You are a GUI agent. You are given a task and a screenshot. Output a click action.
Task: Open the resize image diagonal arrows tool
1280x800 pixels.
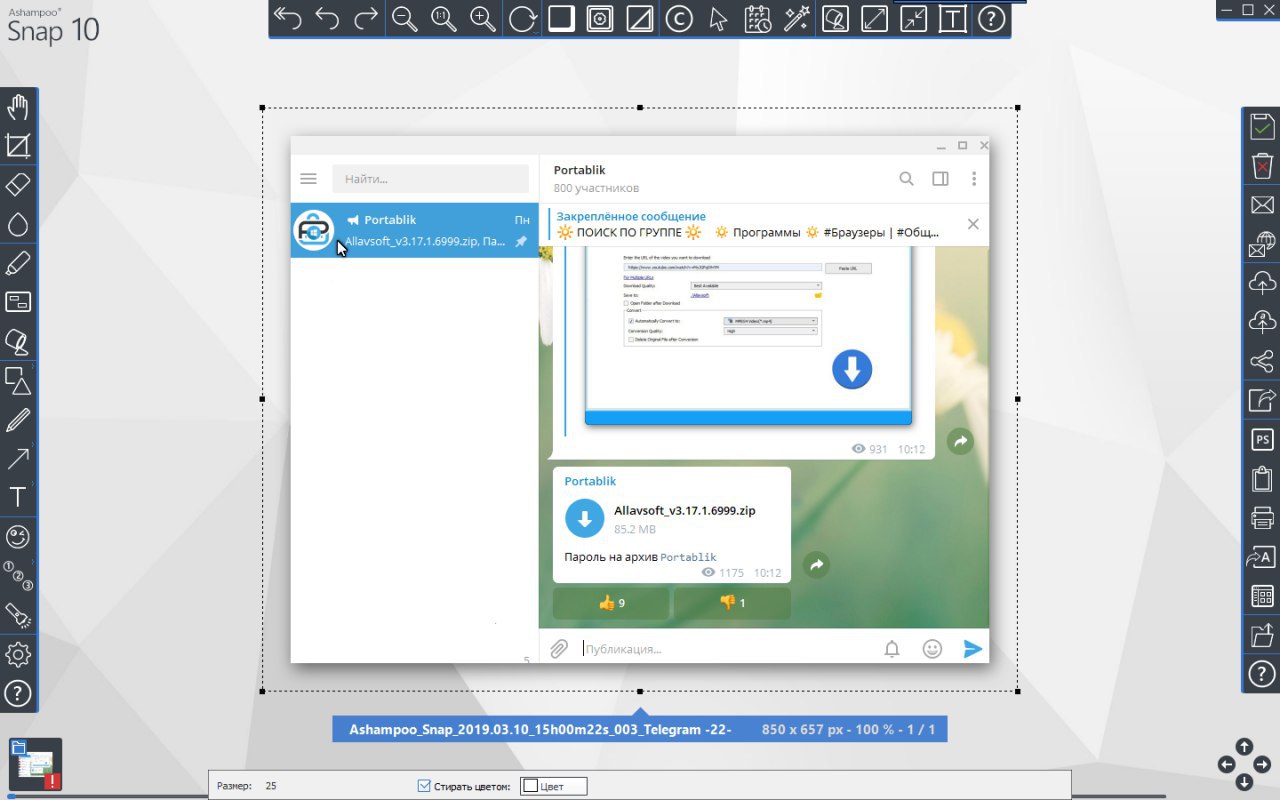pos(874,19)
